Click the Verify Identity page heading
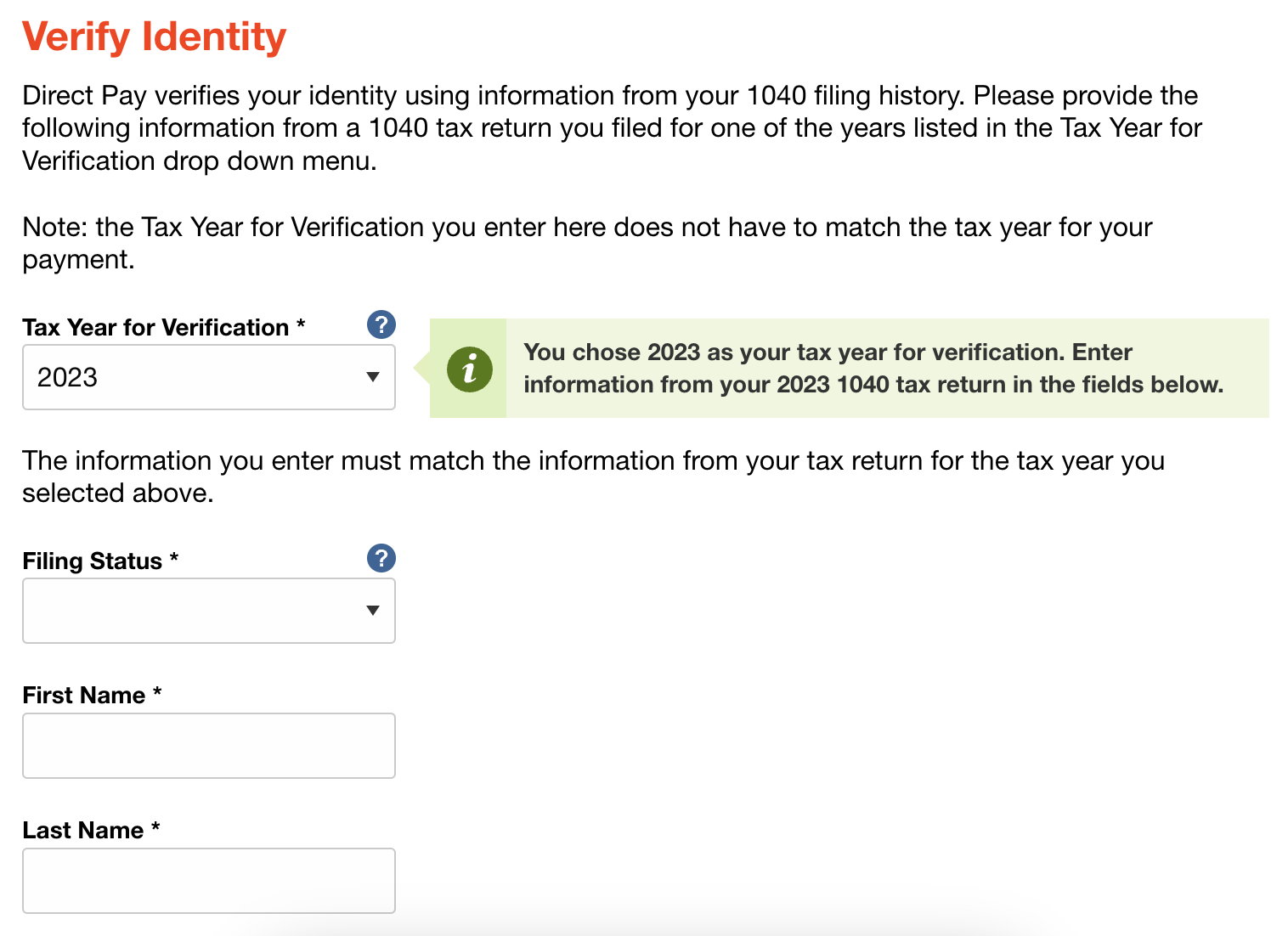The height and width of the screenshot is (936, 1288). pyautogui.click(x=154, y=36)
